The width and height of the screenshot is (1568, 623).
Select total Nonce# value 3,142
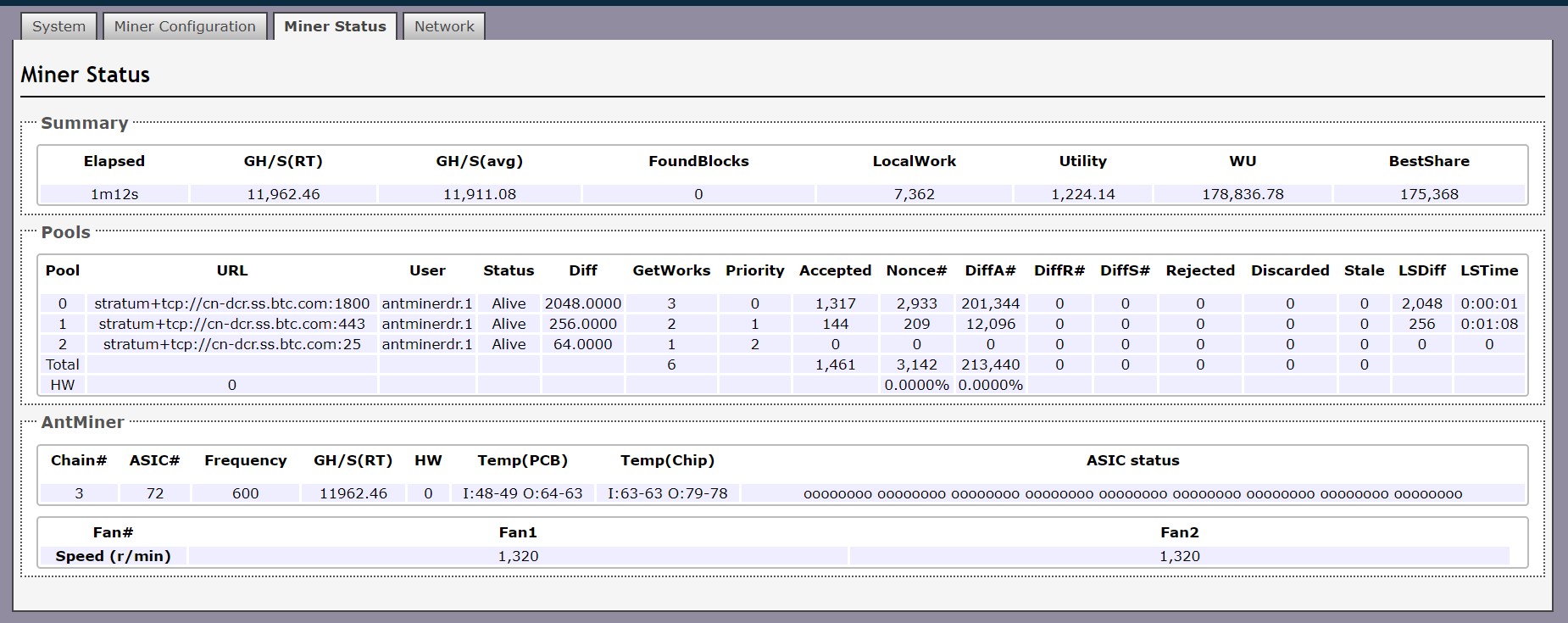(x=916, y=364)
